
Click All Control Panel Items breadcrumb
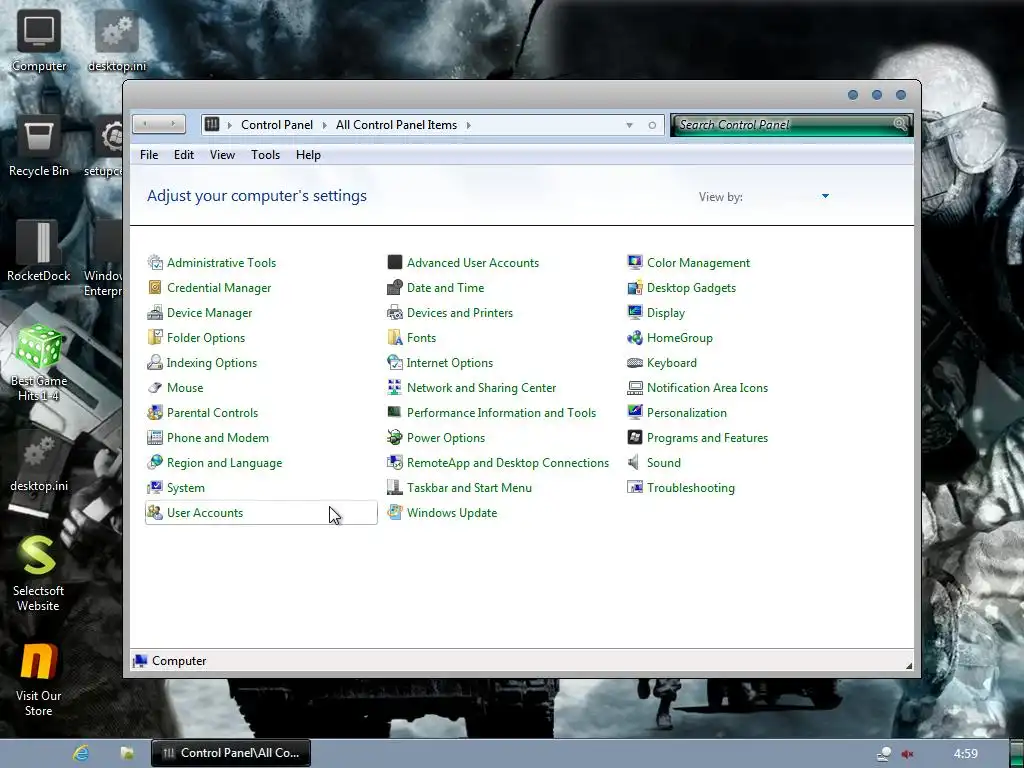point(396,125)
